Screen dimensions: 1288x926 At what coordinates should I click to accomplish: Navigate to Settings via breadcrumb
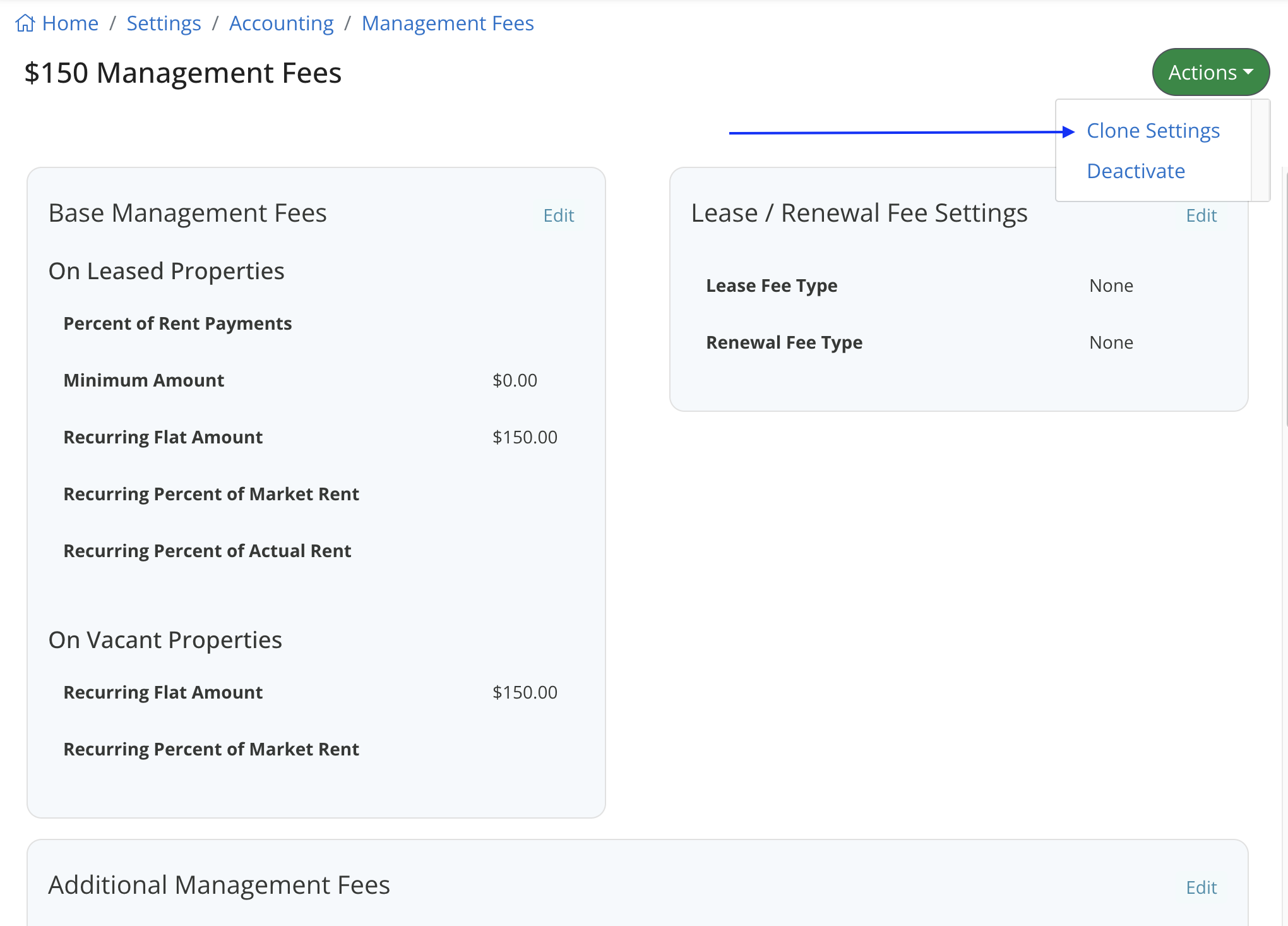[x=164, y=23]
